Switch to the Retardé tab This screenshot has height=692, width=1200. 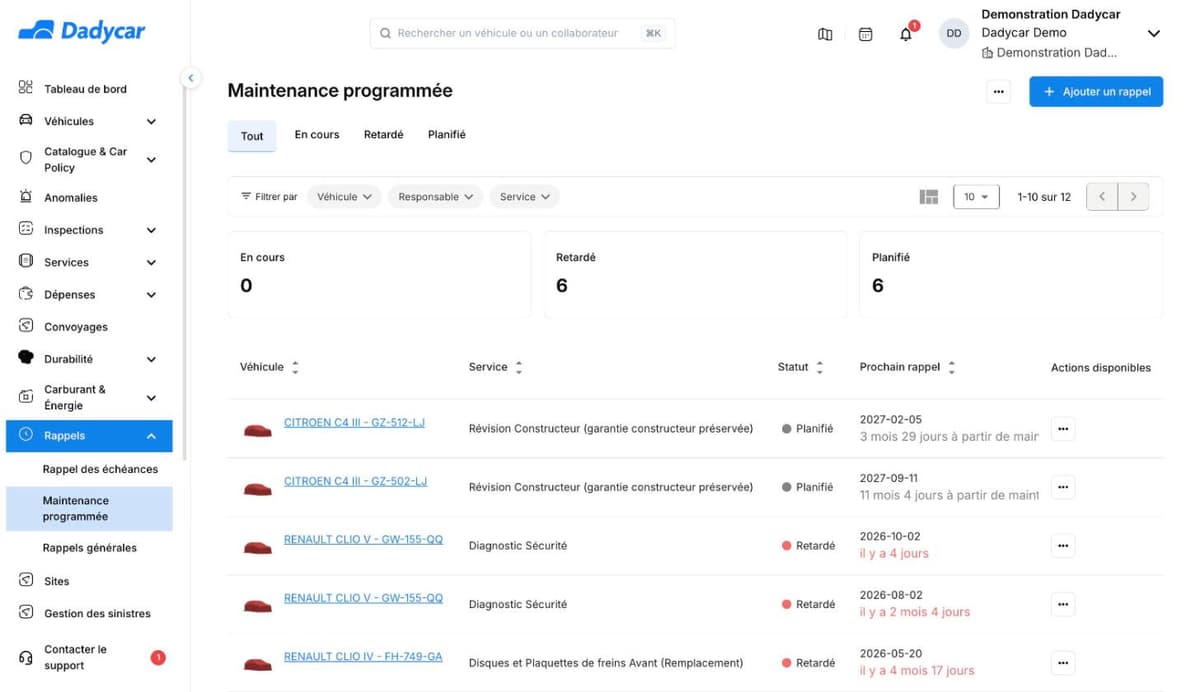click(x=384, y=134)
